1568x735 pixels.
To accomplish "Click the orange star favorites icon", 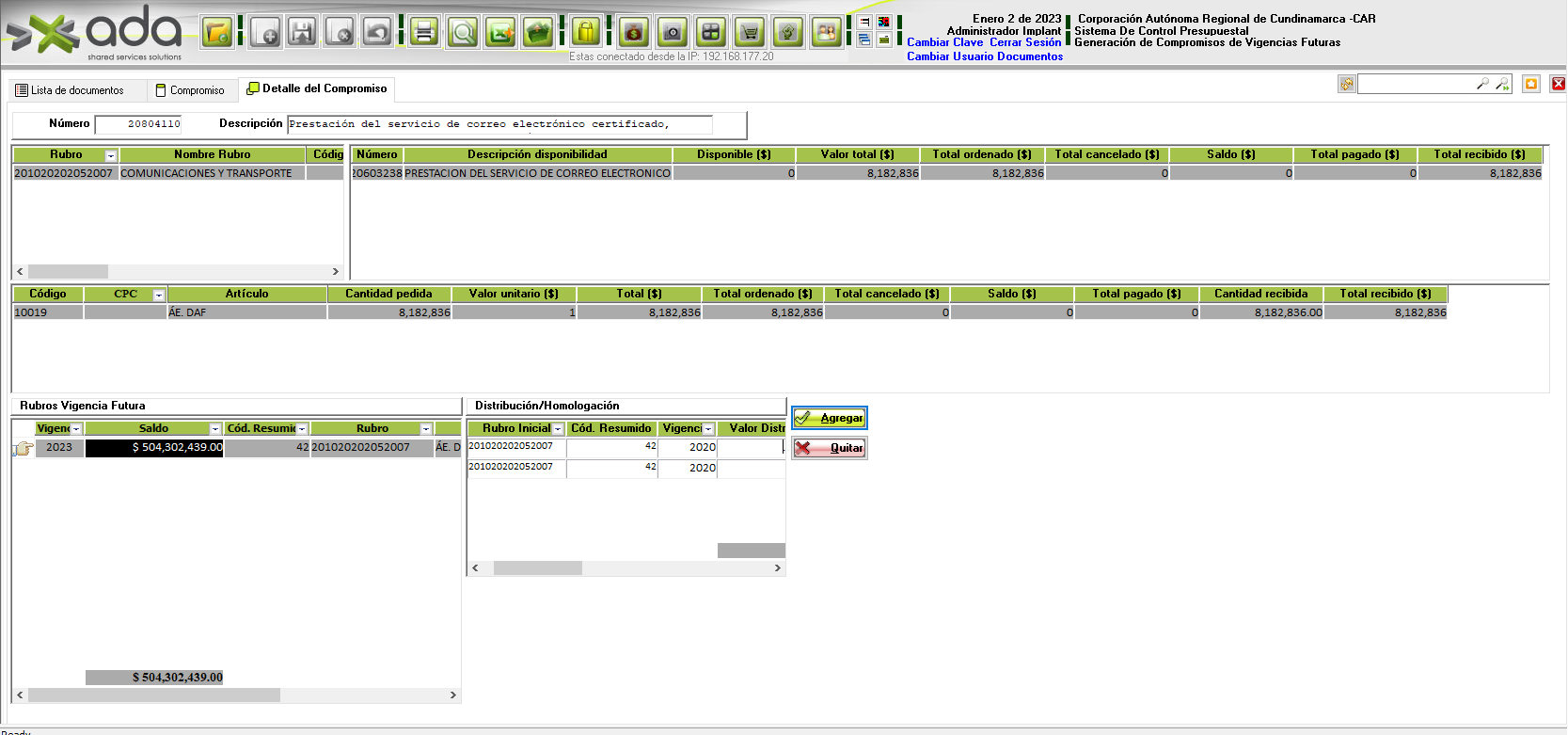I will point(1530,84).
